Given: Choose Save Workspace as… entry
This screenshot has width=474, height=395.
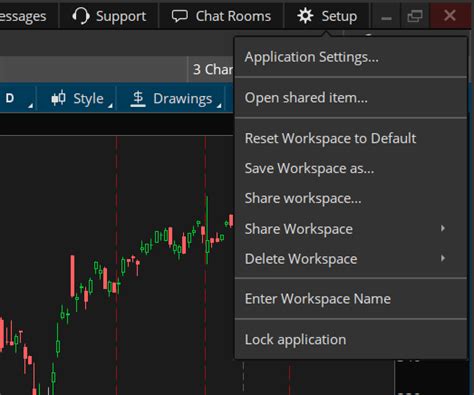Looking at the screenshot, I should (351, 168).
